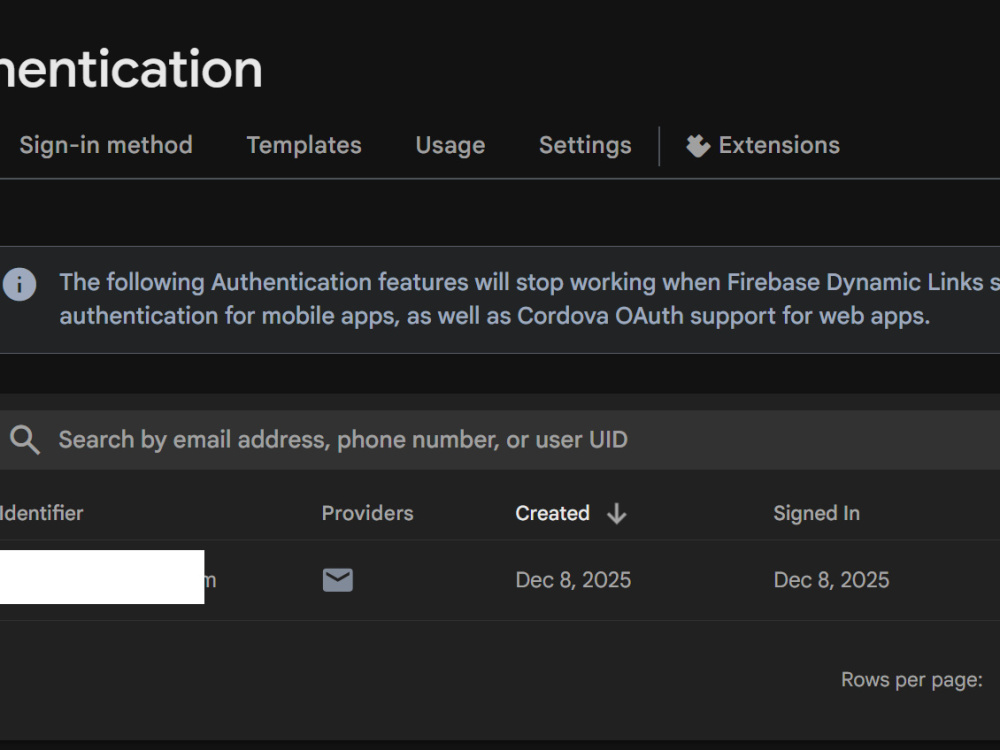
Task: Select the Signed In date Dec 8, 2025
Action: [x=831, y=580]
